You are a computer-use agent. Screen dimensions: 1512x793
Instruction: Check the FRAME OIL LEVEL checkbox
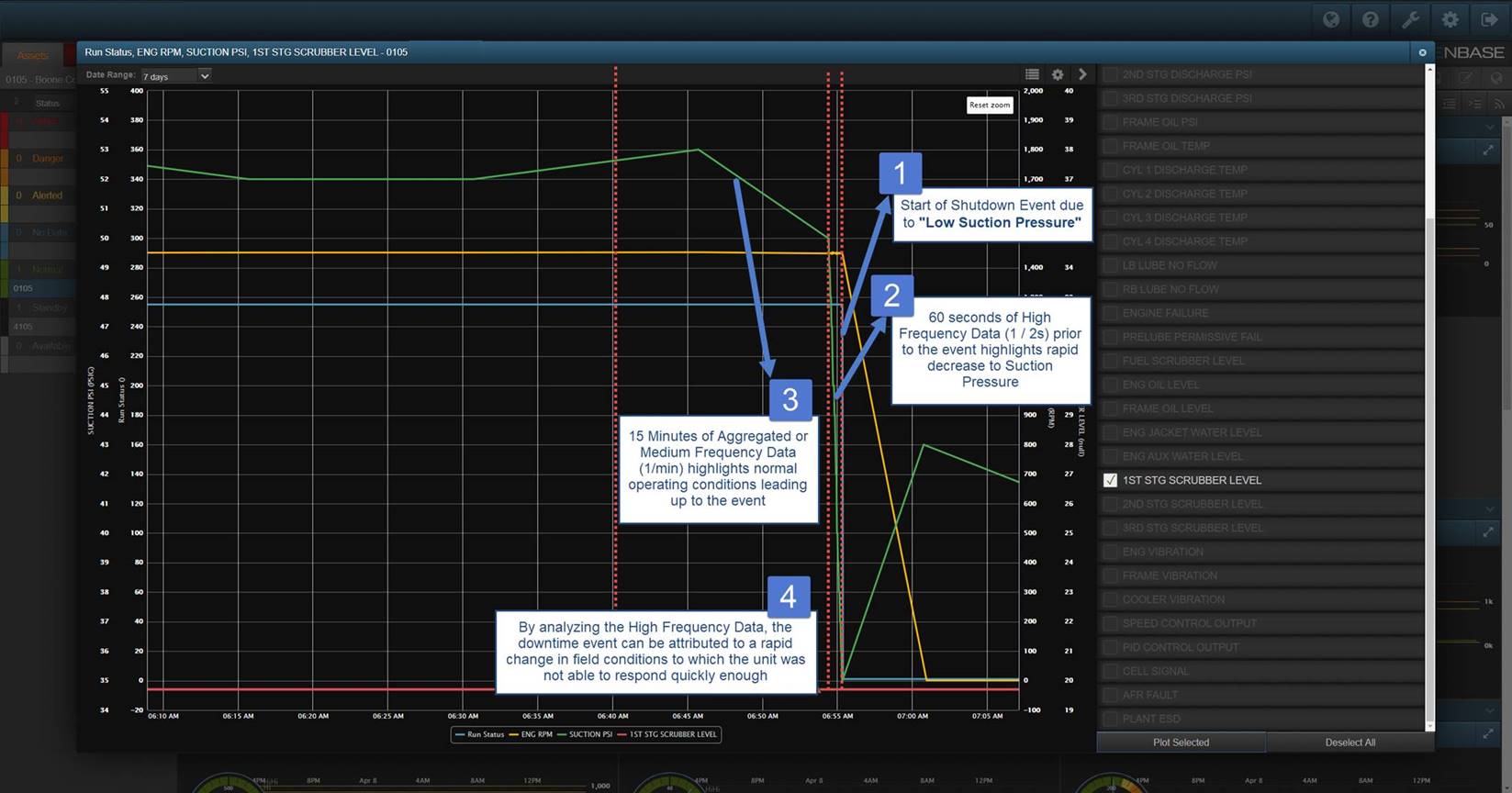(x=1110, y=408)
